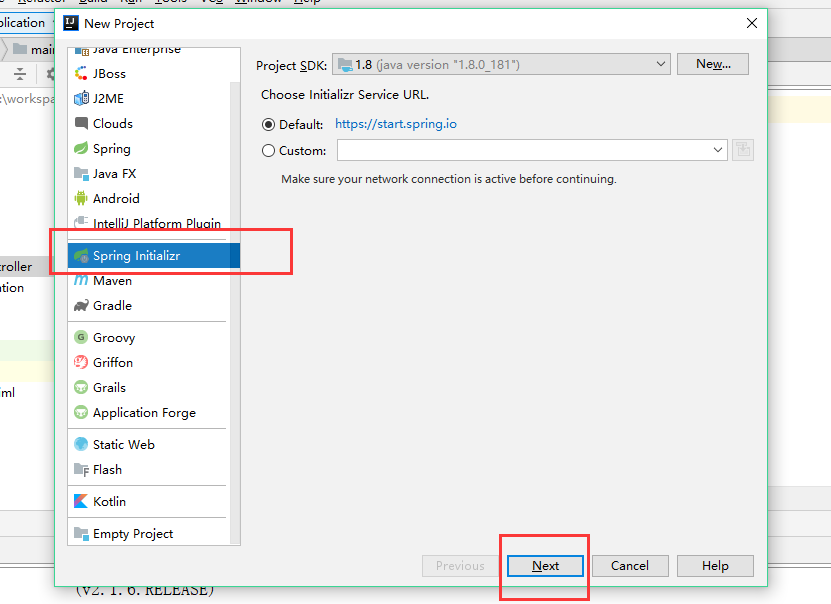
Task: Select the Default URL radio button
Action: pyautogui.click(x=268, y=125)
